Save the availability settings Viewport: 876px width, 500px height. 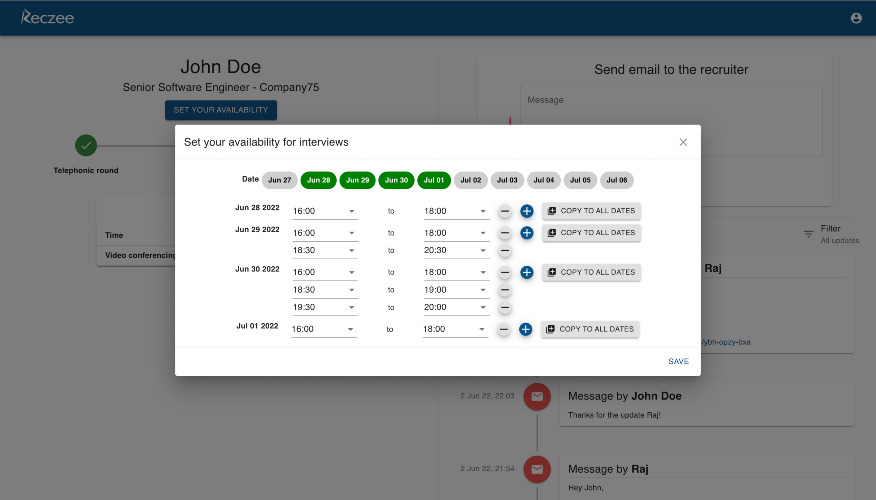coord(678,361)
